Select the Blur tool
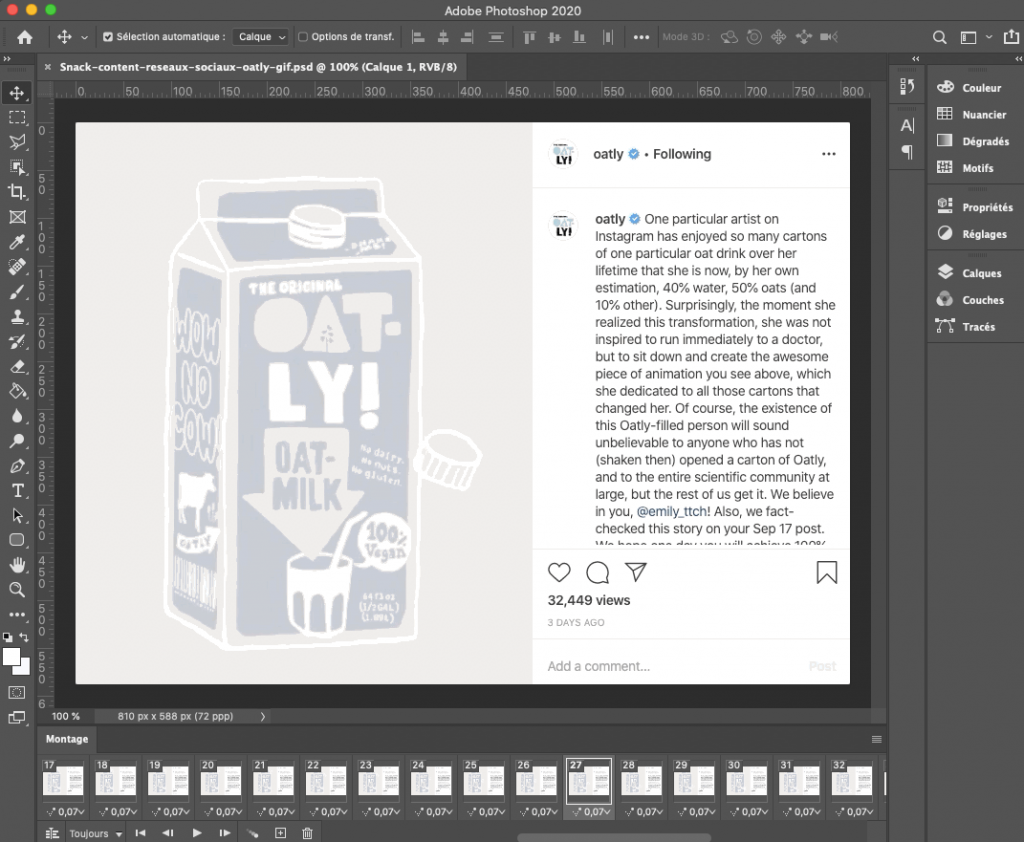Viewport: 1024px width, 842px height. coord(17,416)
